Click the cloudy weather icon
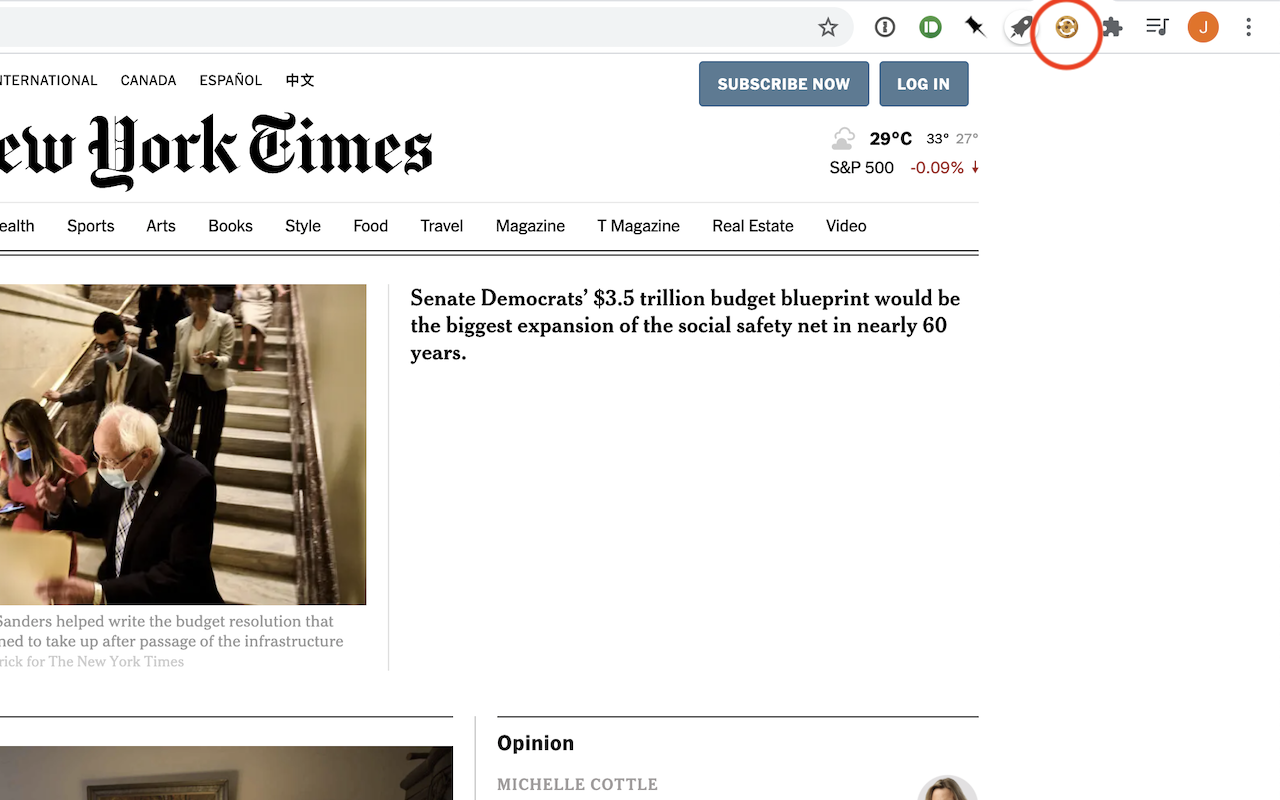The height and width of the screenshot is (800, 1280). 843,138
